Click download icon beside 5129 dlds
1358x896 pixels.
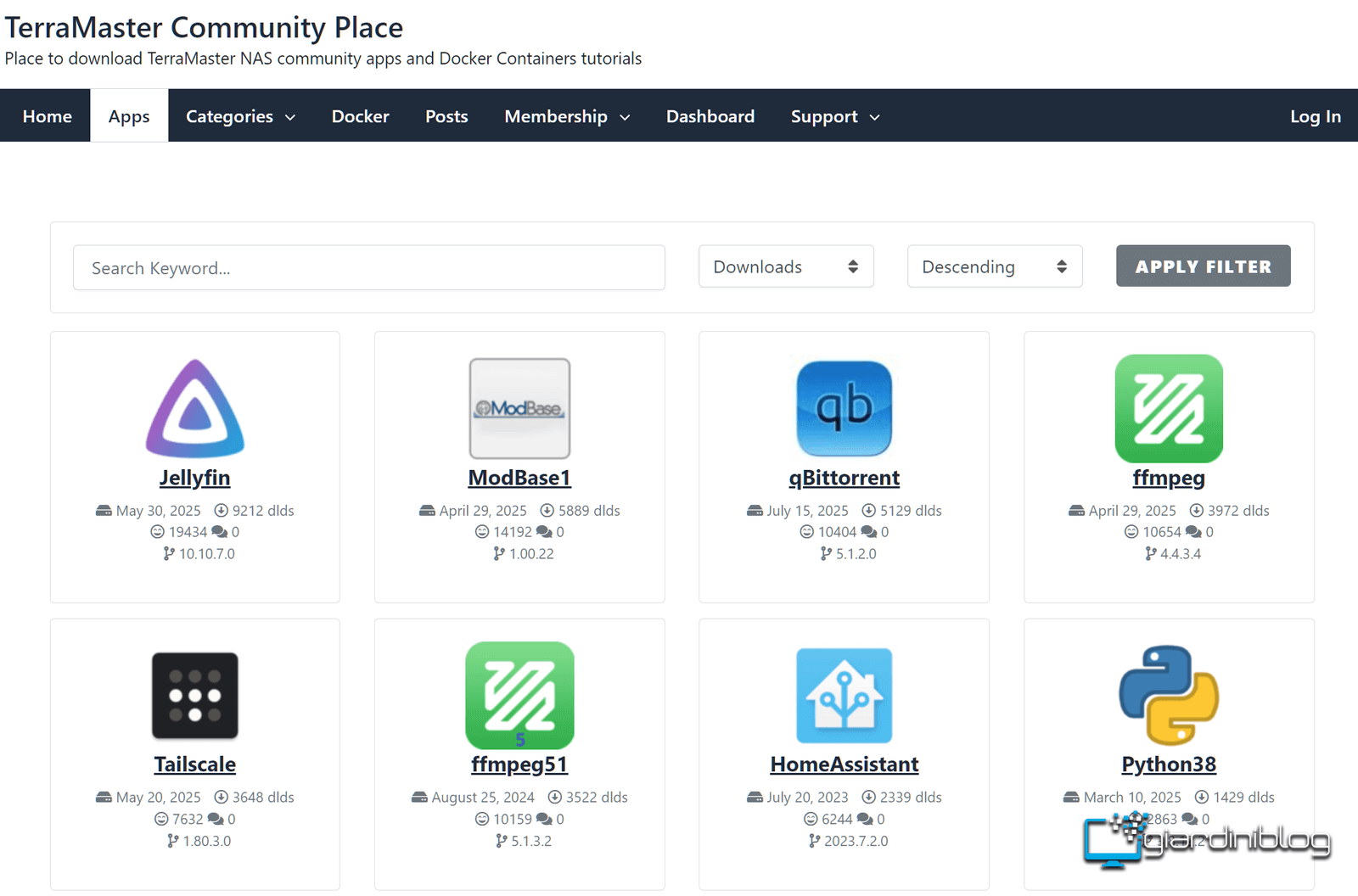point(868,511)
